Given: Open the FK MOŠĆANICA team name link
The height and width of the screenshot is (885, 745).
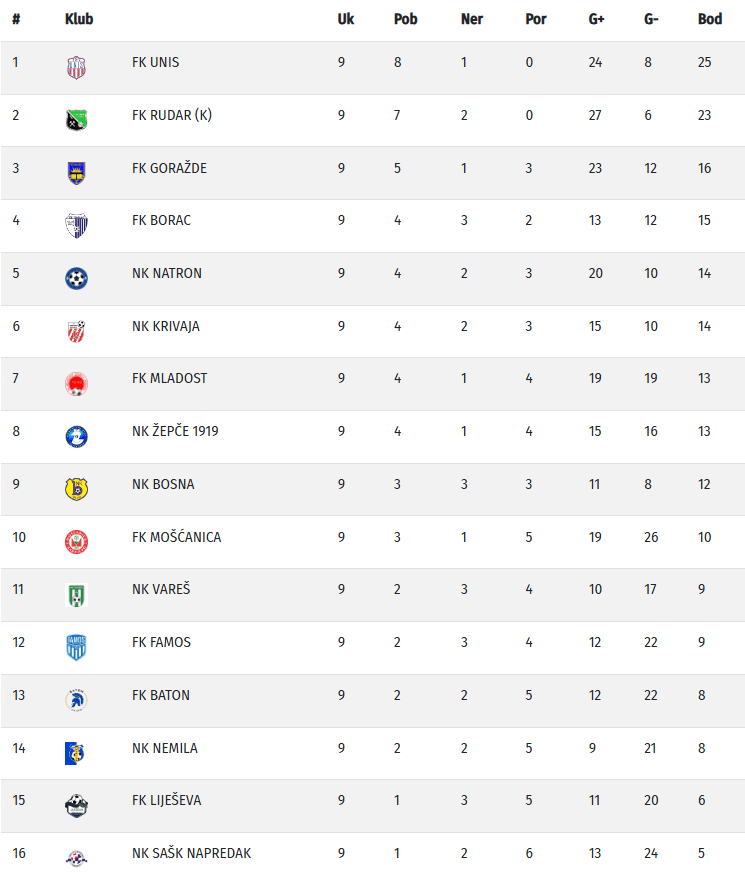Looking at the screenshot, I should click(x=176, y=537).
